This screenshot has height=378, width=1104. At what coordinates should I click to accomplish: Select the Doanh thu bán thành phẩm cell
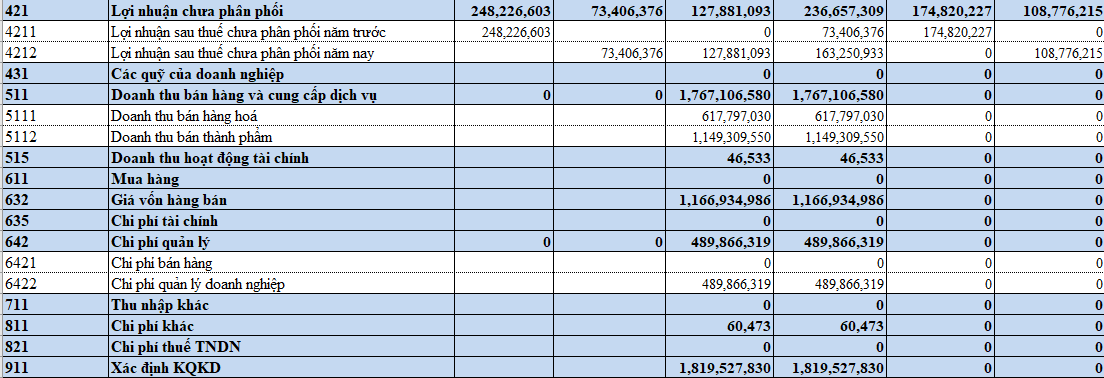pos(275,137)
